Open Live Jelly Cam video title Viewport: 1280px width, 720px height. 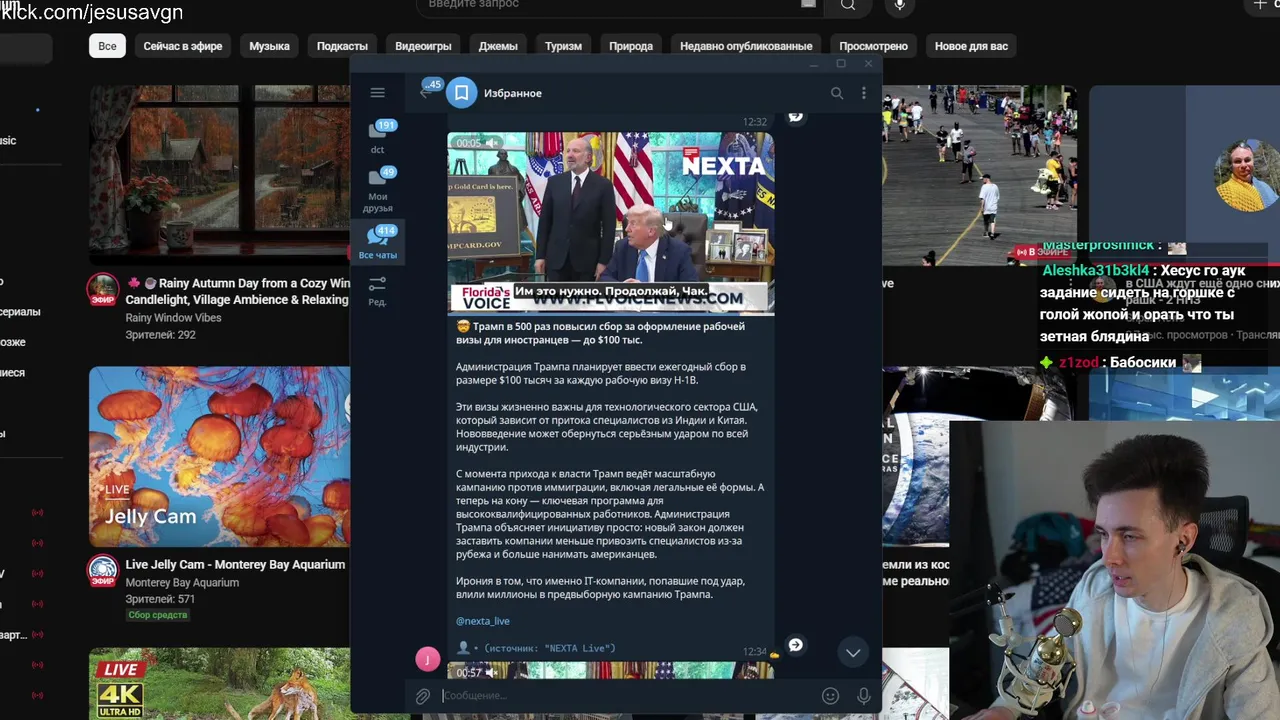tap(235, 564)
